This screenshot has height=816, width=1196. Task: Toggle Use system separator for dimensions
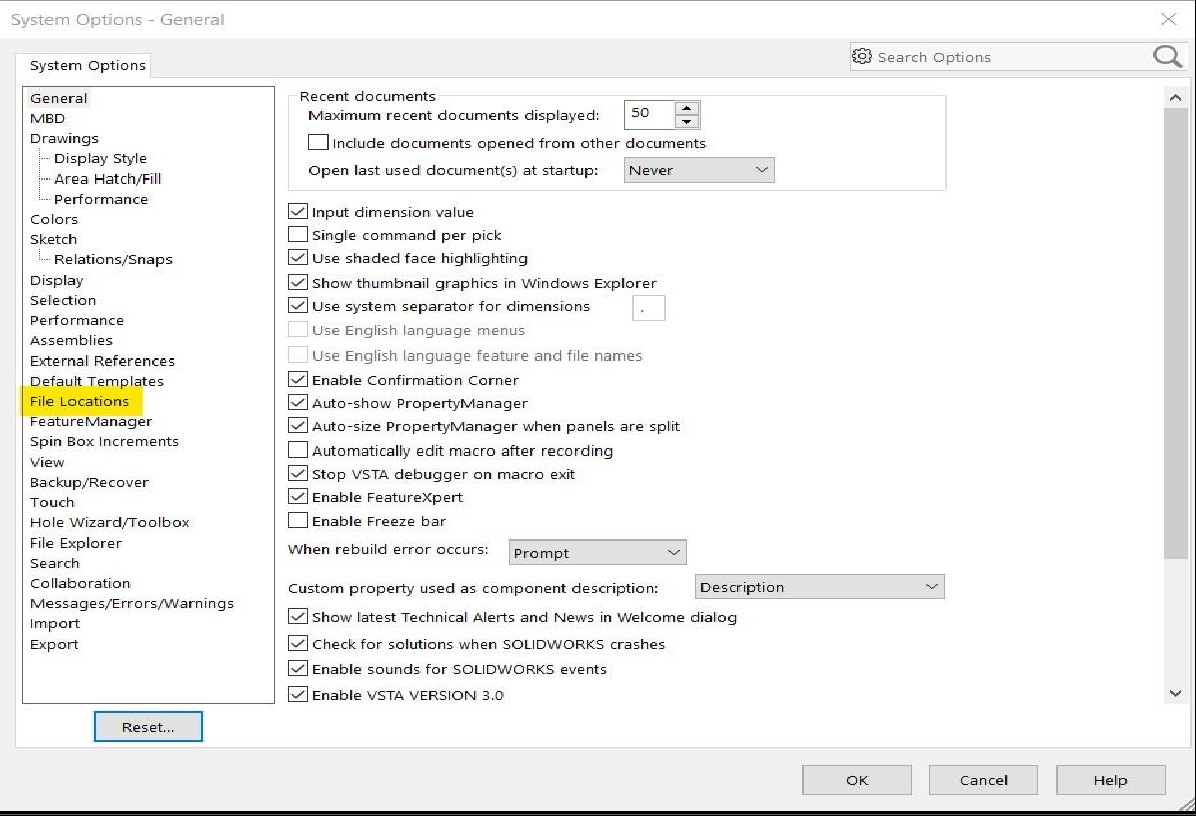point(298,306)
